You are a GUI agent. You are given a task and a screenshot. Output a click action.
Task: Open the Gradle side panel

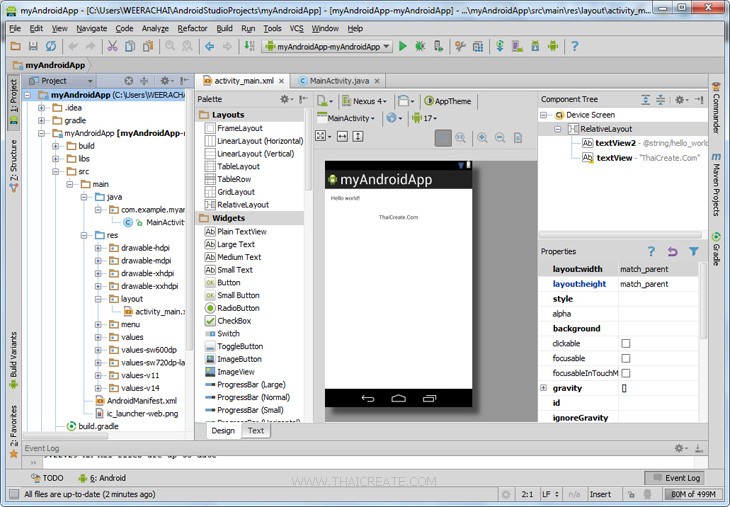coord(716,248)
